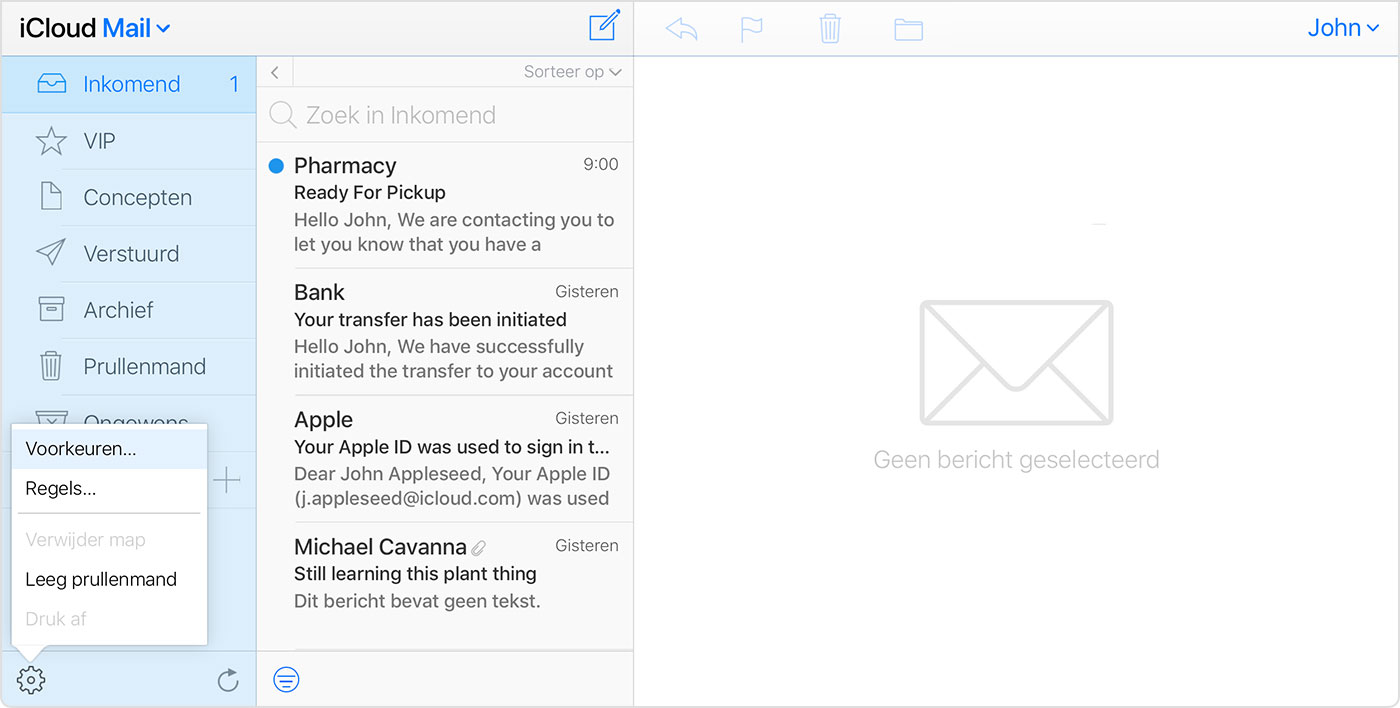The height and width of the screenshot is (708, 1400).
Task: Add a new folder with plus icon
Action: coord(228,482)
